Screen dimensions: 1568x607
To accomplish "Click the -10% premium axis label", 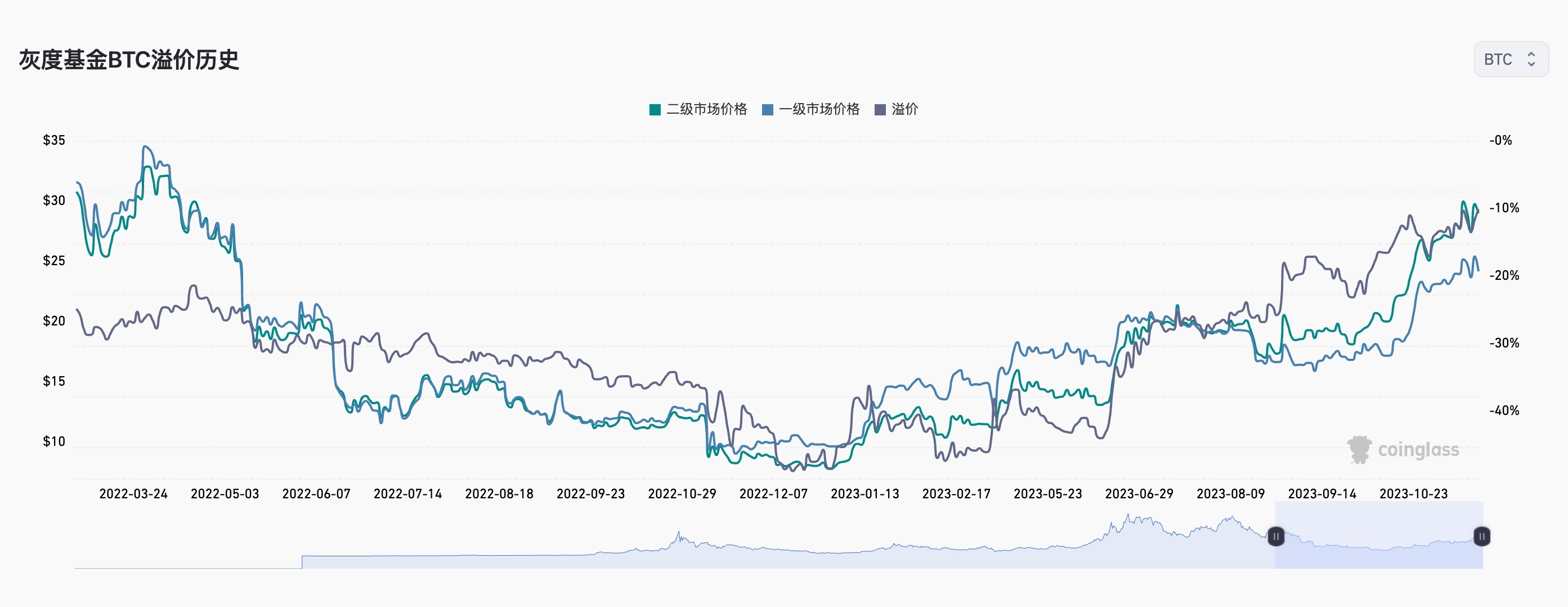I will (x=1504, y=208).
